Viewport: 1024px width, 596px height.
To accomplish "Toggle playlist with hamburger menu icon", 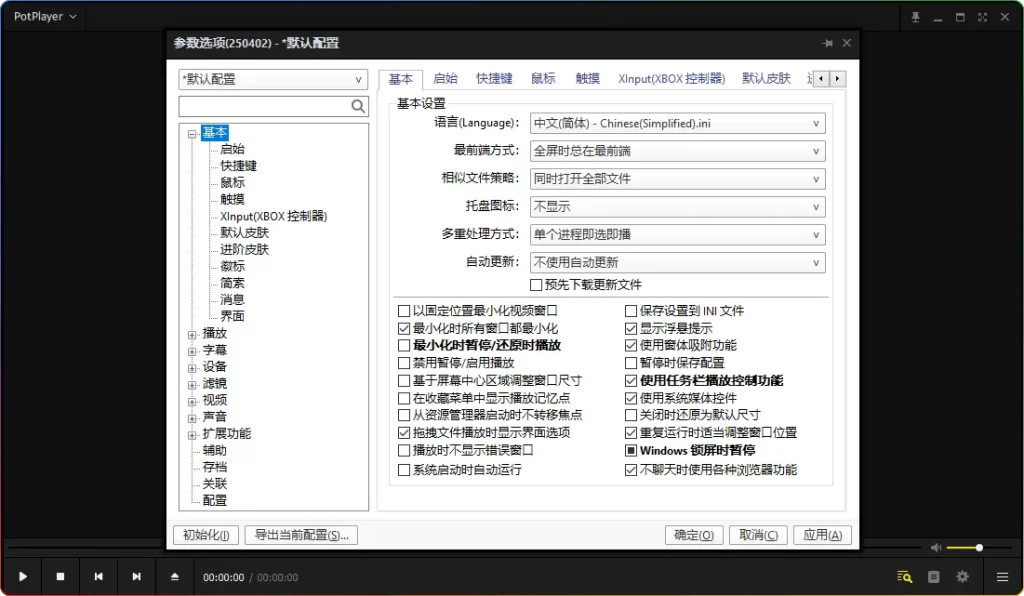I will coord(1002,576).
